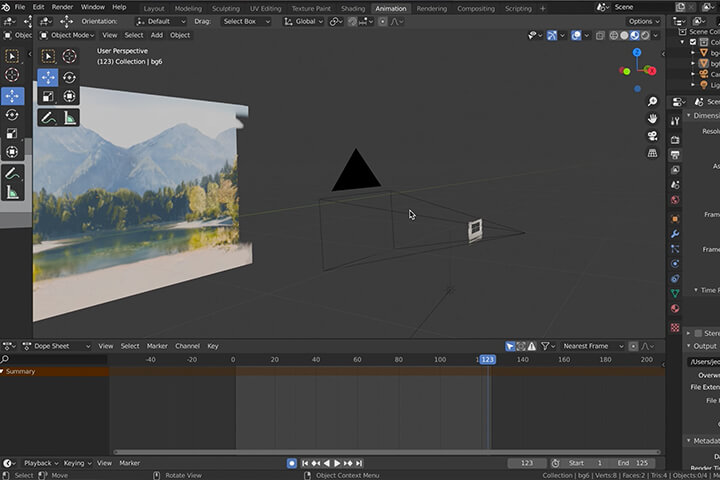Open the View Layer properties tab icon
Viewport: 720px width, 480px height.
point(675,170)
